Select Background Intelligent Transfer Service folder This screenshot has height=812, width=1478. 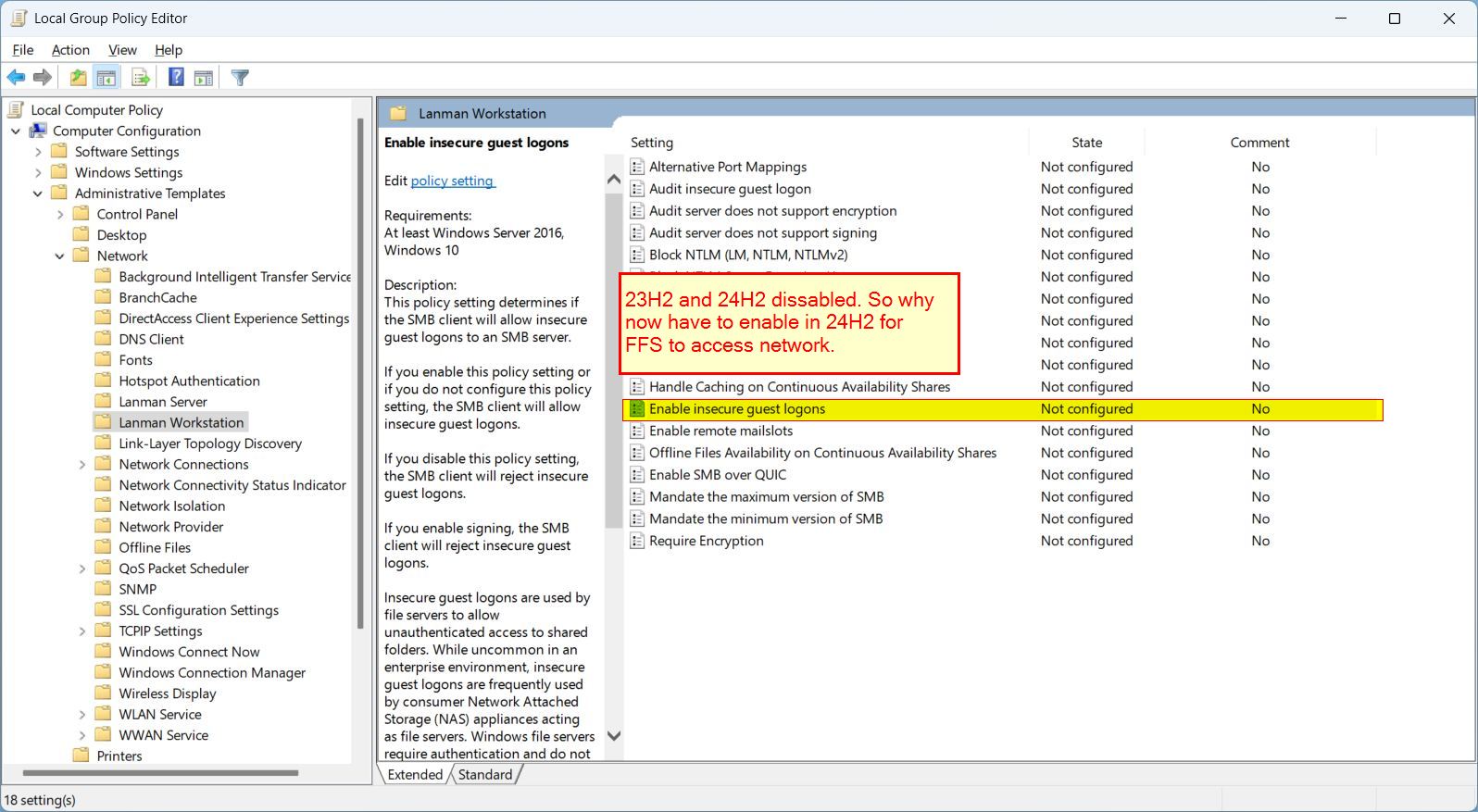[235, 277]
